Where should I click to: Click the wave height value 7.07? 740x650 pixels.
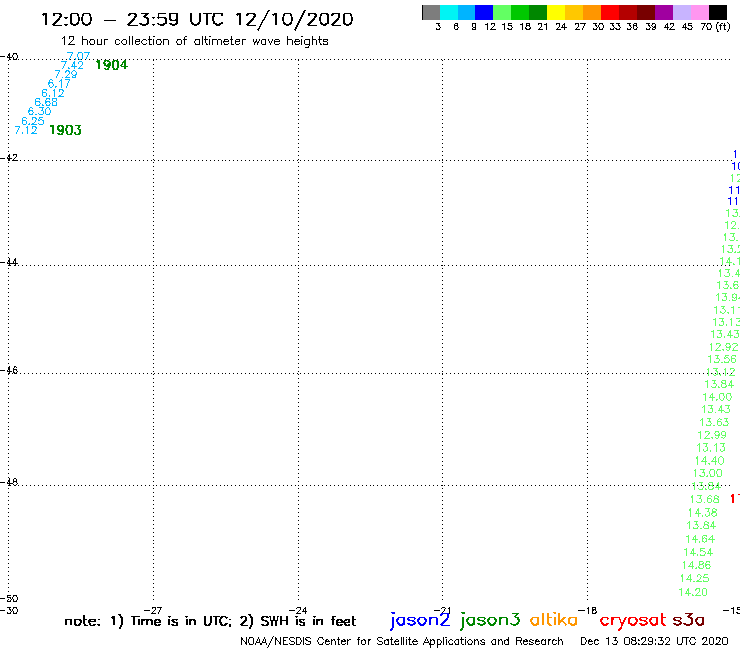tap(78, 56)
